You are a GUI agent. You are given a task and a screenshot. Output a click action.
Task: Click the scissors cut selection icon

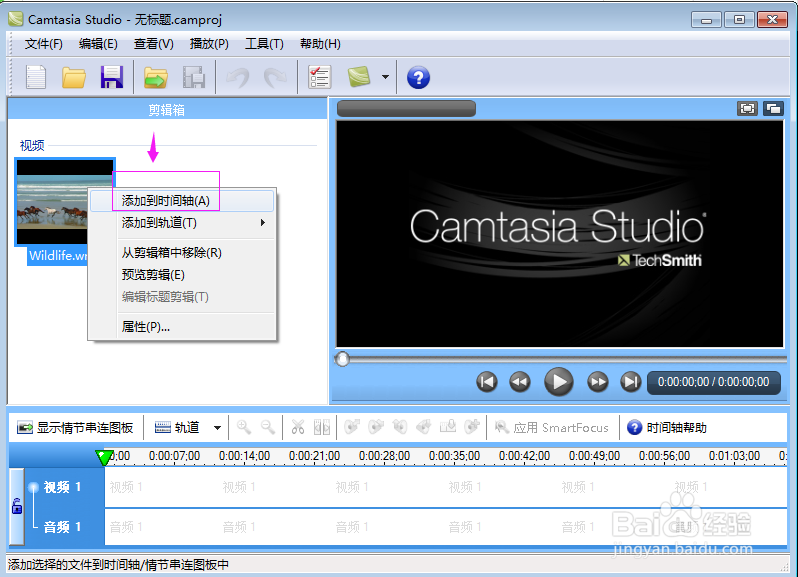pyautogui.click(x=298, y=427)
